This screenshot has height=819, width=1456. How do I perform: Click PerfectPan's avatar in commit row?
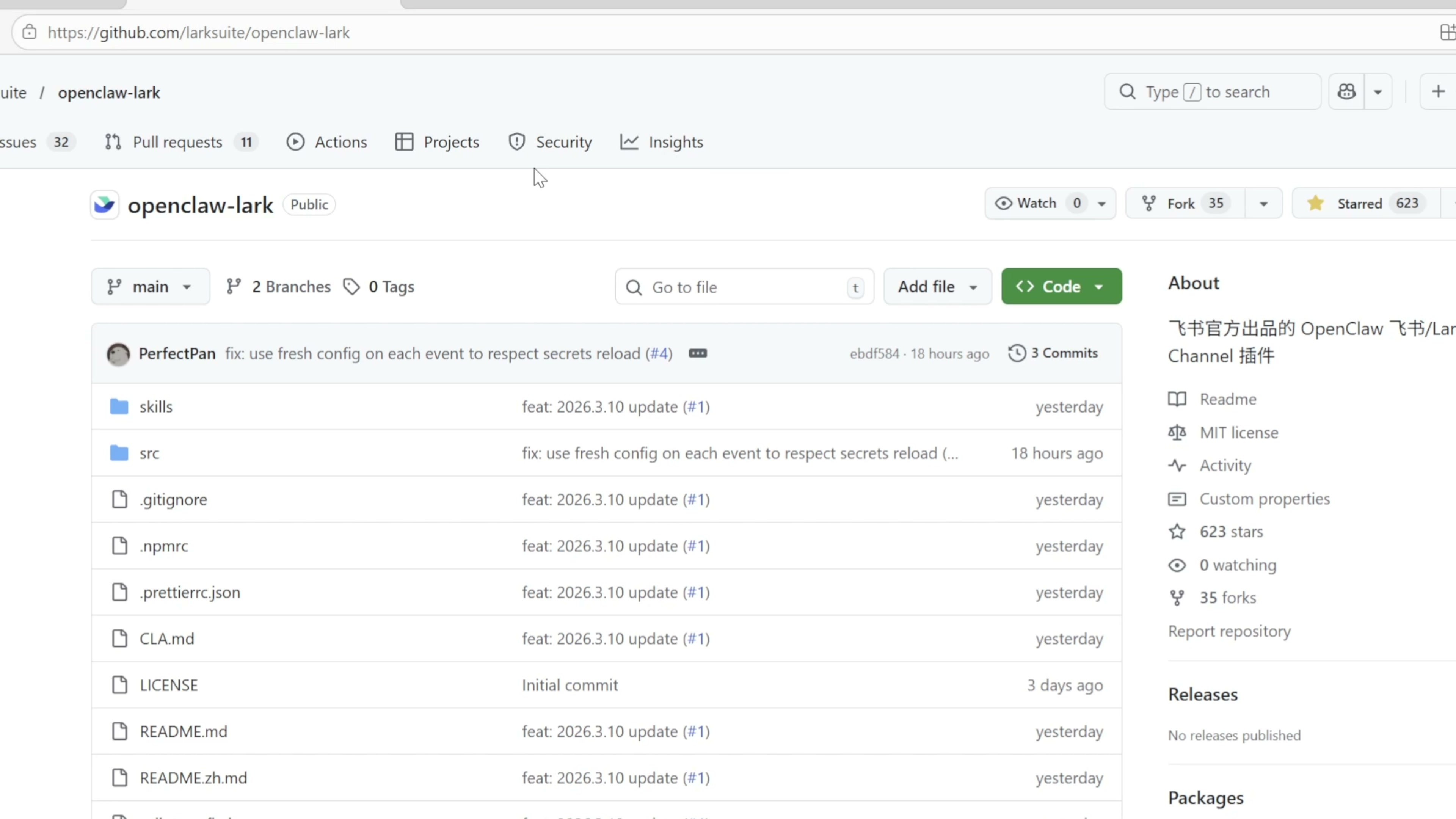pyautogui.click(x=118, y=354)
